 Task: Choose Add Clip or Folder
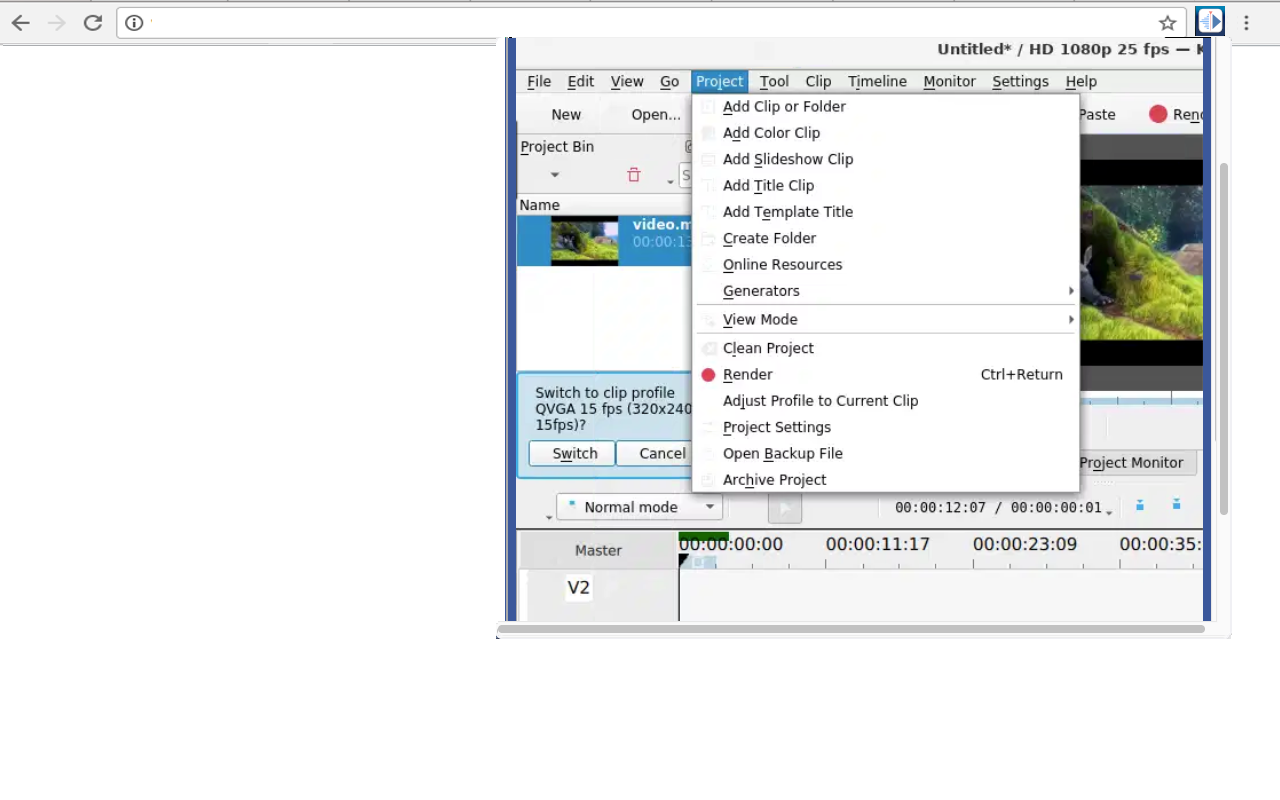(885, 107)
